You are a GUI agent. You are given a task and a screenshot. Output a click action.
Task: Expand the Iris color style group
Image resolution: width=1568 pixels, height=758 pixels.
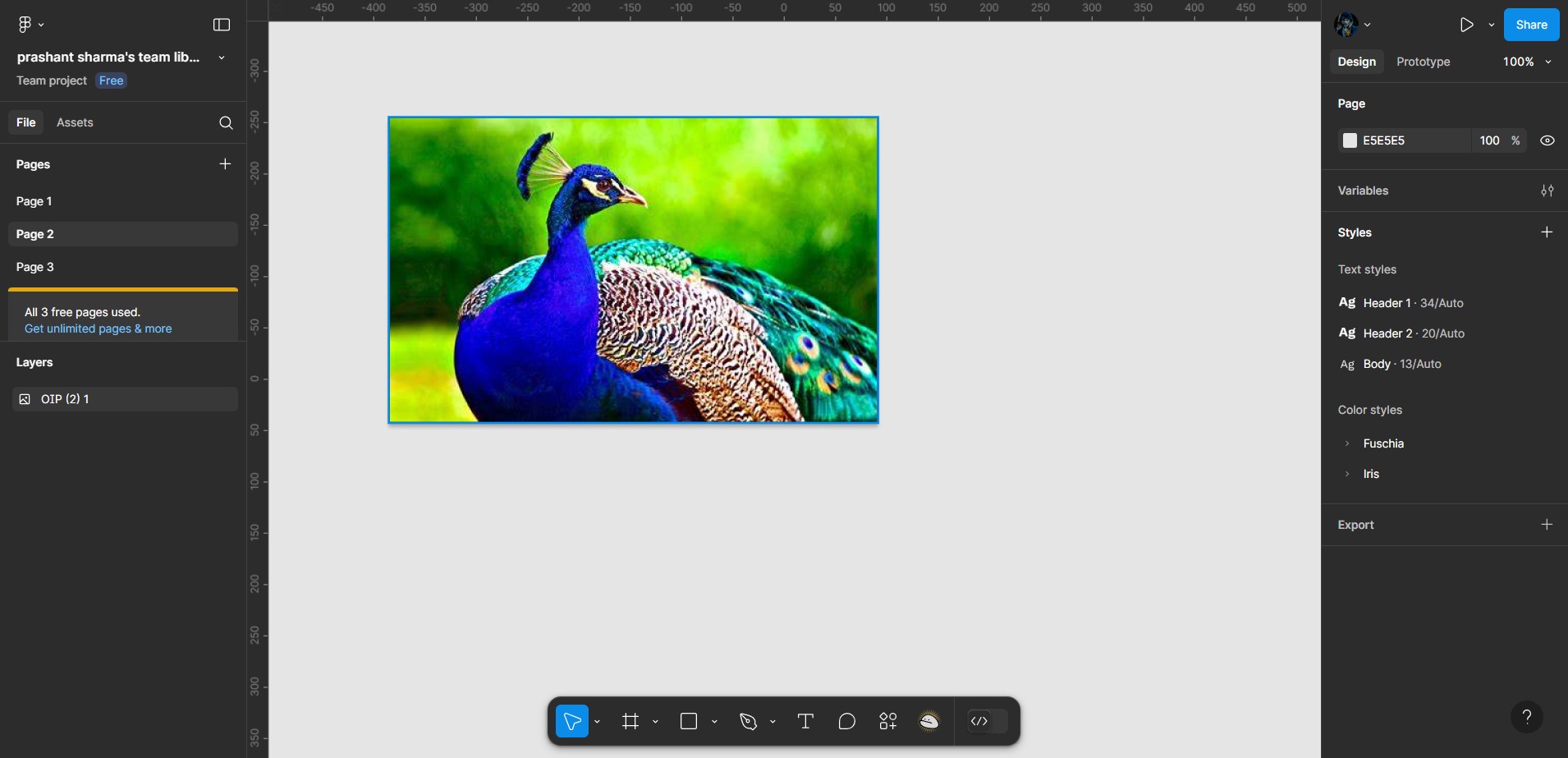(x=1347, y=474)
